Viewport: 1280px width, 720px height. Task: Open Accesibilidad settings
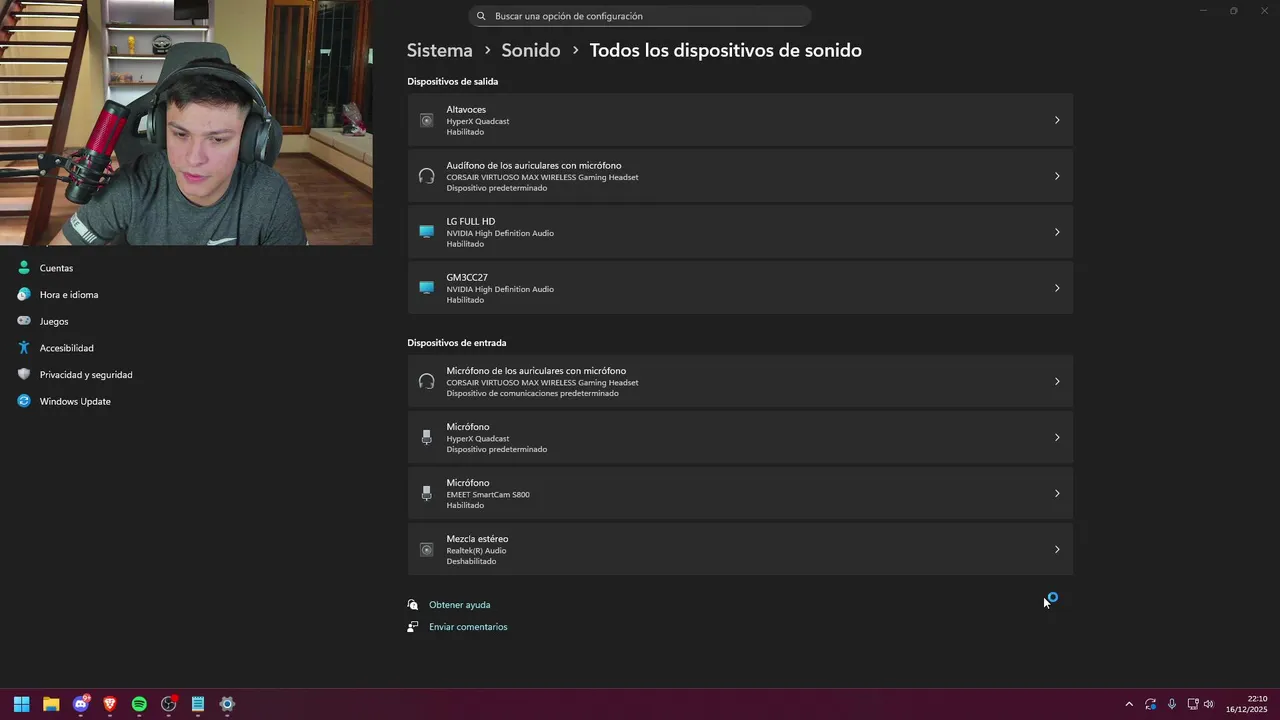pyautogui.click(x=66, y=348)
